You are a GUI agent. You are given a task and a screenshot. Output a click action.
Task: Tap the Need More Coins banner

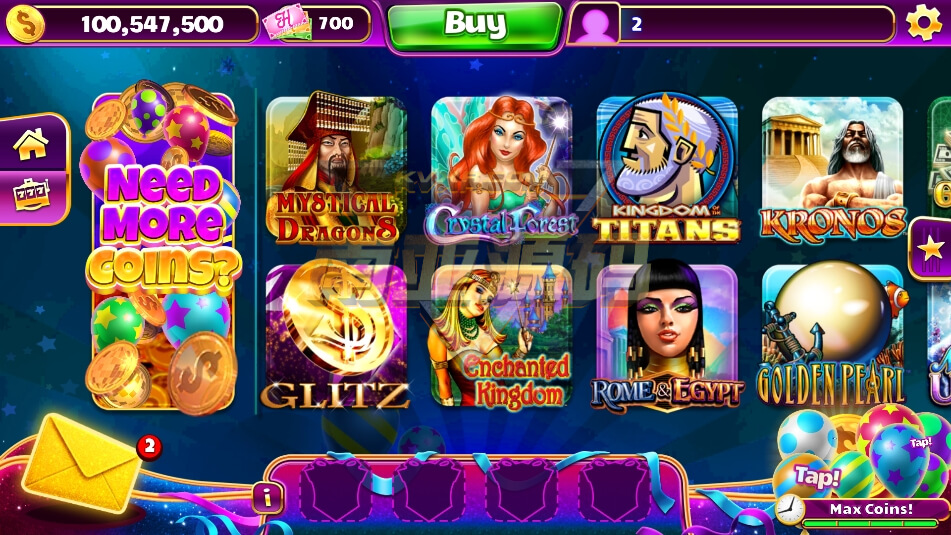click(163, 249)
